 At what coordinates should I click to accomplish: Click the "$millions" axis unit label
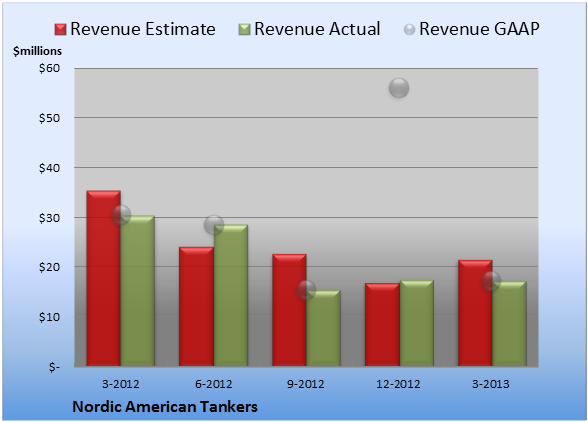[x=38, y=51]
